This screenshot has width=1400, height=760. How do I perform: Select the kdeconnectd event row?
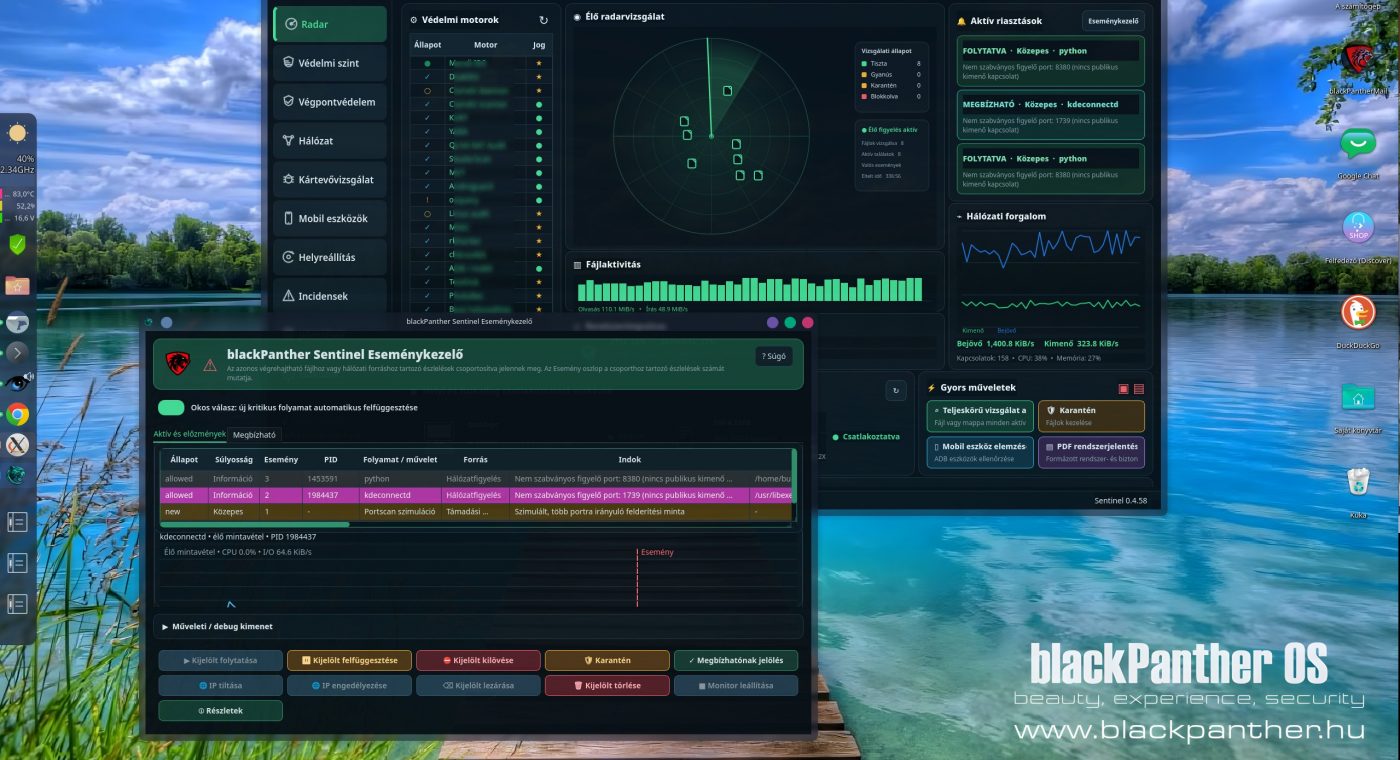coord(476,495)
